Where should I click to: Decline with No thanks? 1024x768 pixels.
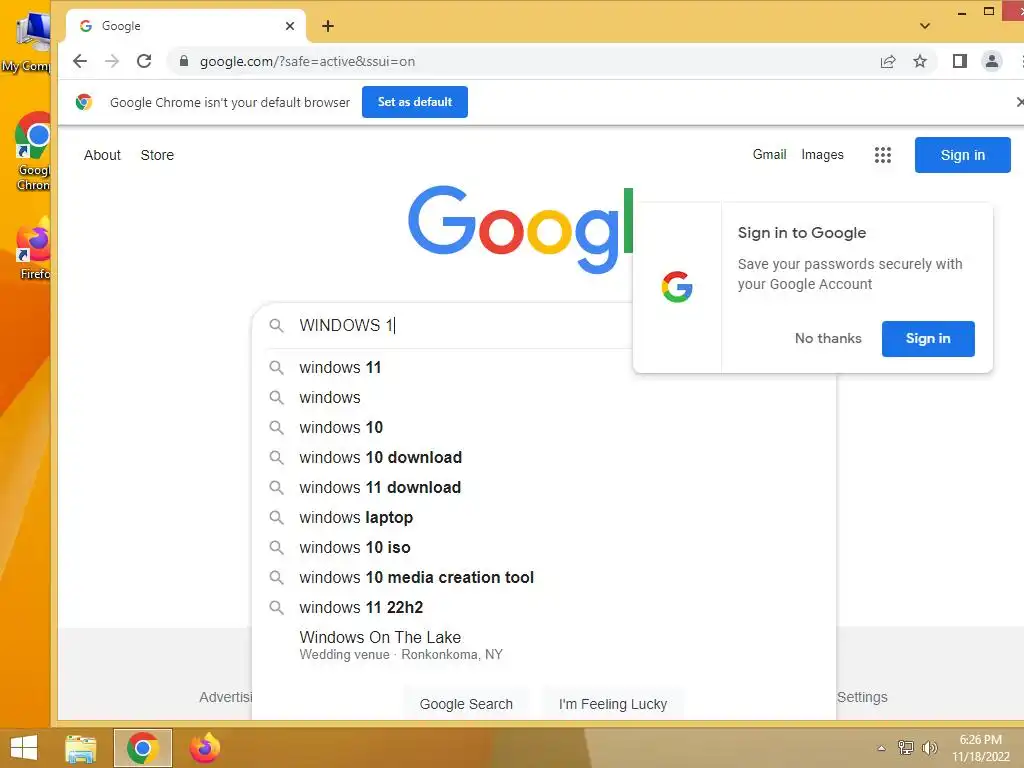click(x=827, y=338)
